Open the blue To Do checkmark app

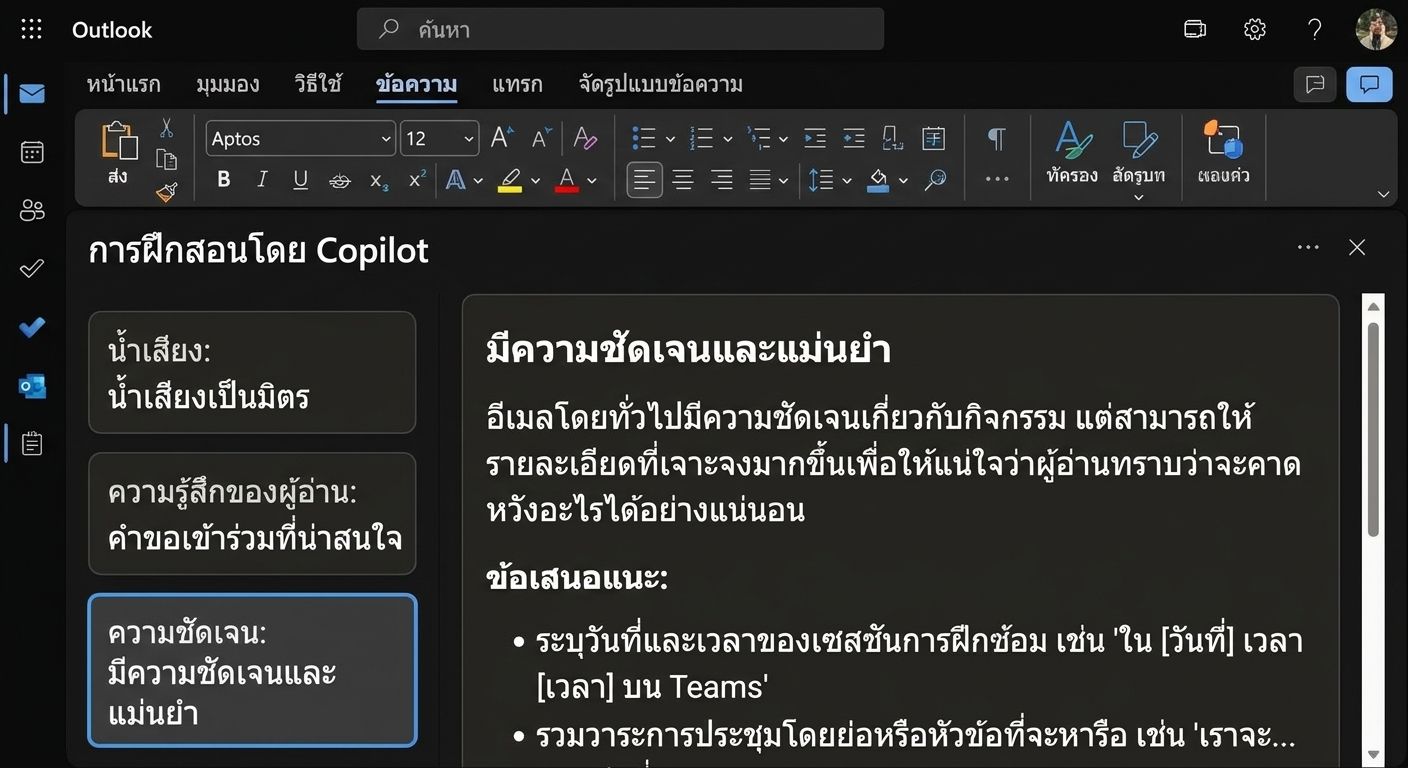32,327
